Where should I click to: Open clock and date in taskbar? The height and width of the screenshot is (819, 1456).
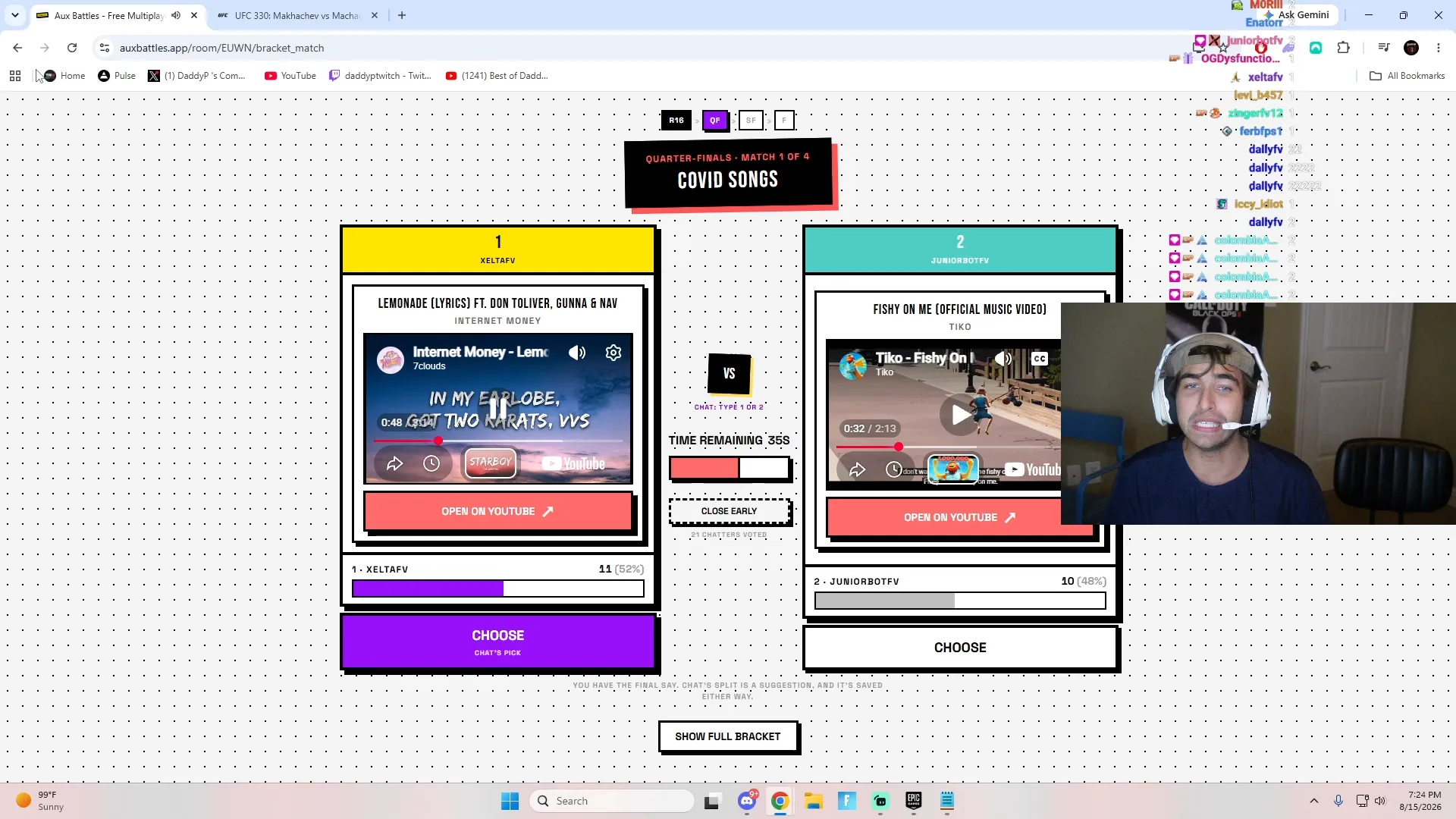click(x=1420, y=801)
